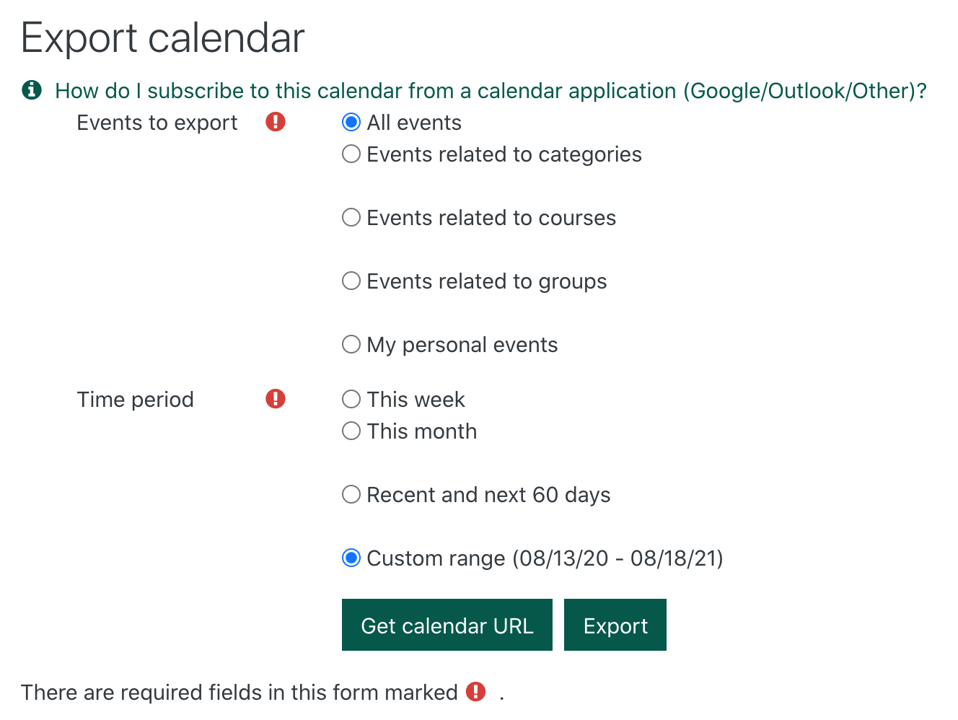The image size is (958, 720).
Task: Click the Time period field label
Action: tap(135, 399)
